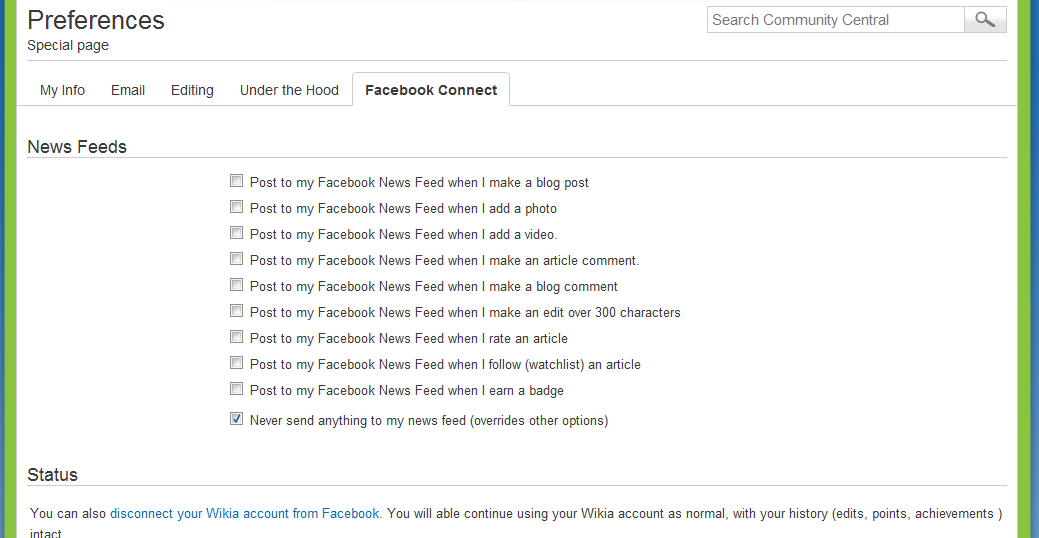Screen dimensions: 1039x538
Task: Click the News Feeds section heading
Action: (77, 147)
